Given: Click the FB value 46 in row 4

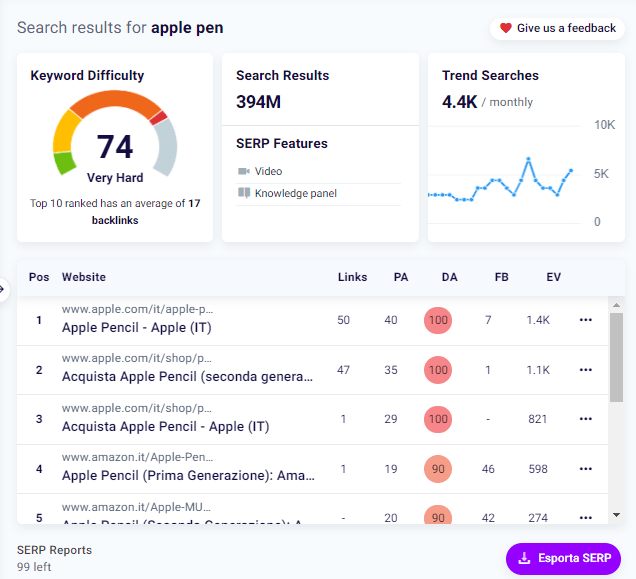Looking at the screenshot, I should point(488,469).
